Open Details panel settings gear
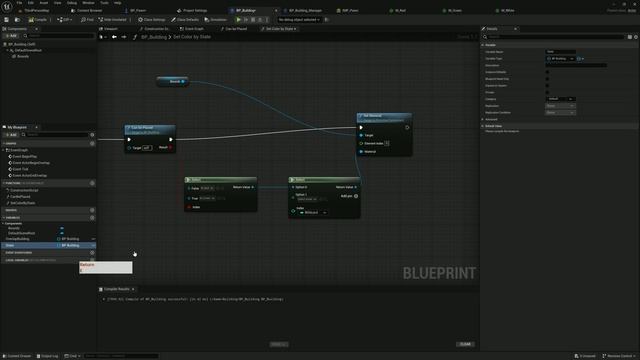 (x=636, y=37)
